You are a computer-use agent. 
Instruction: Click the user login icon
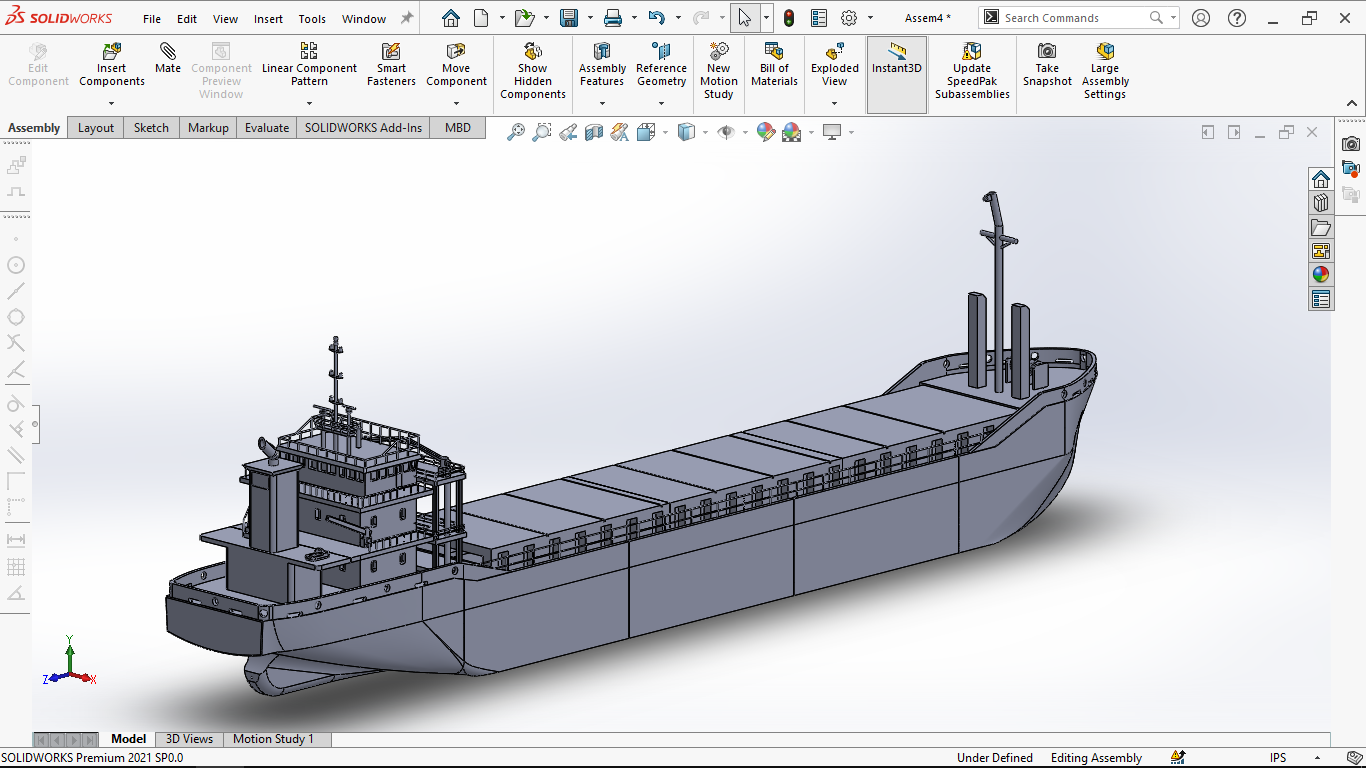coord(1201,18)
